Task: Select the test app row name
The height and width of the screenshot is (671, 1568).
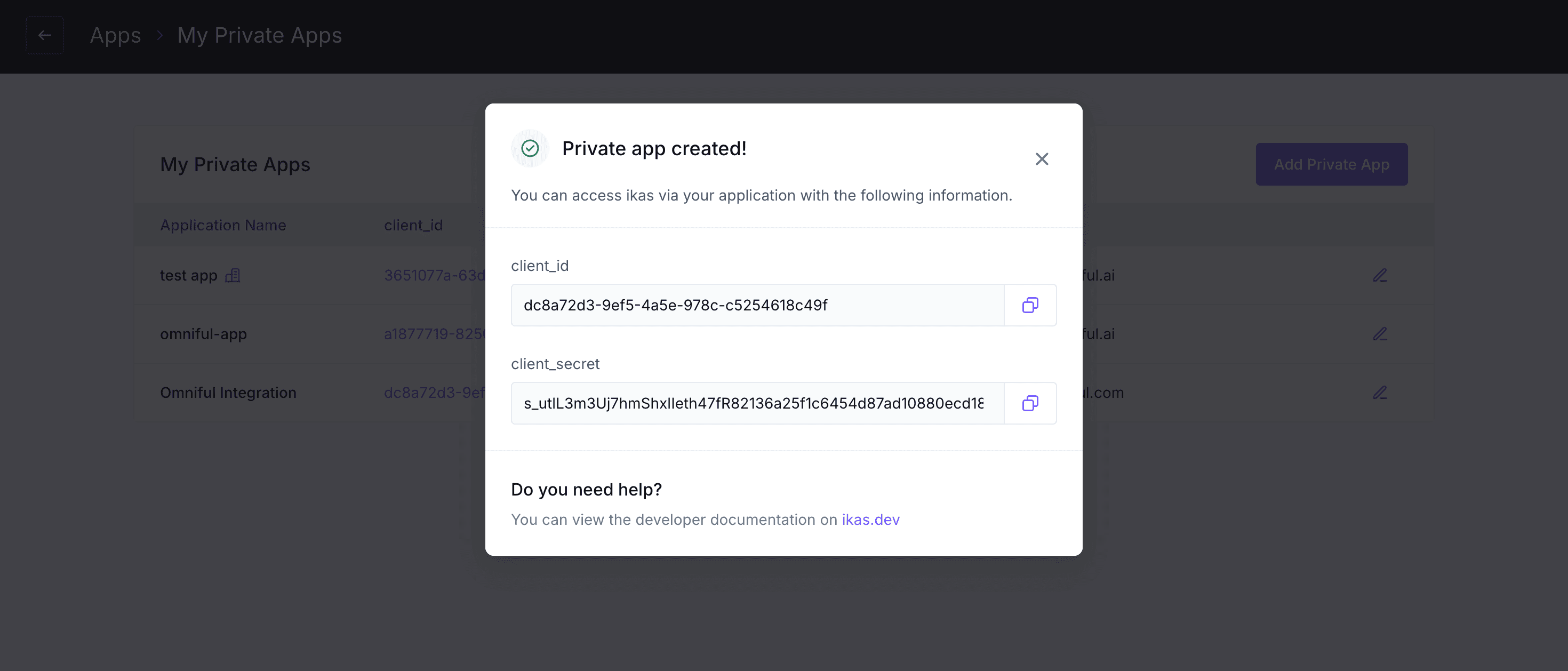Action: pos(188,275)
